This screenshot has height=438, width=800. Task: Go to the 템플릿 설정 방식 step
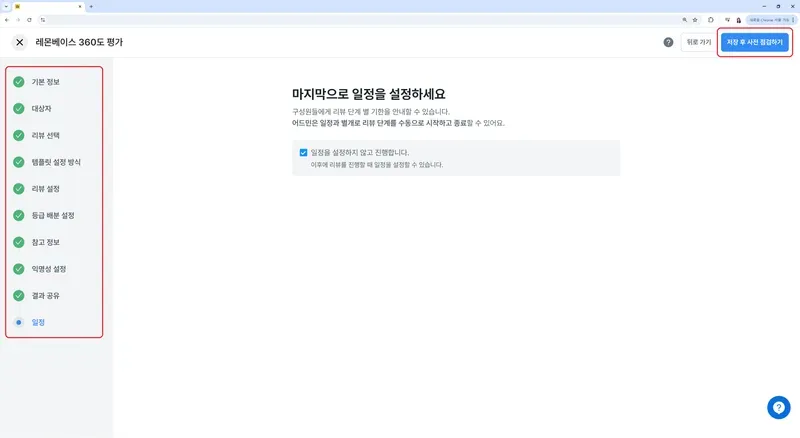[56, 162]
